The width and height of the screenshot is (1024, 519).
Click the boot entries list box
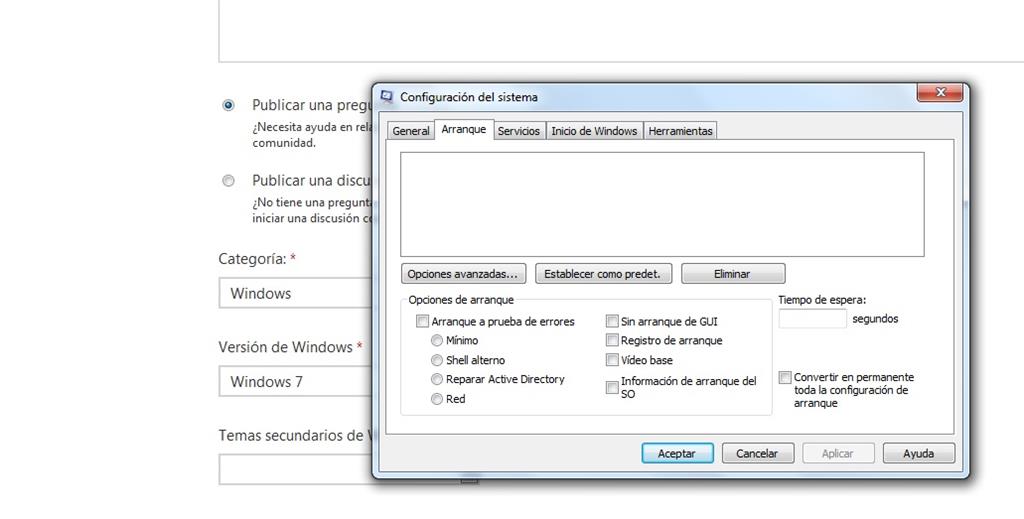tap(662, 204)
